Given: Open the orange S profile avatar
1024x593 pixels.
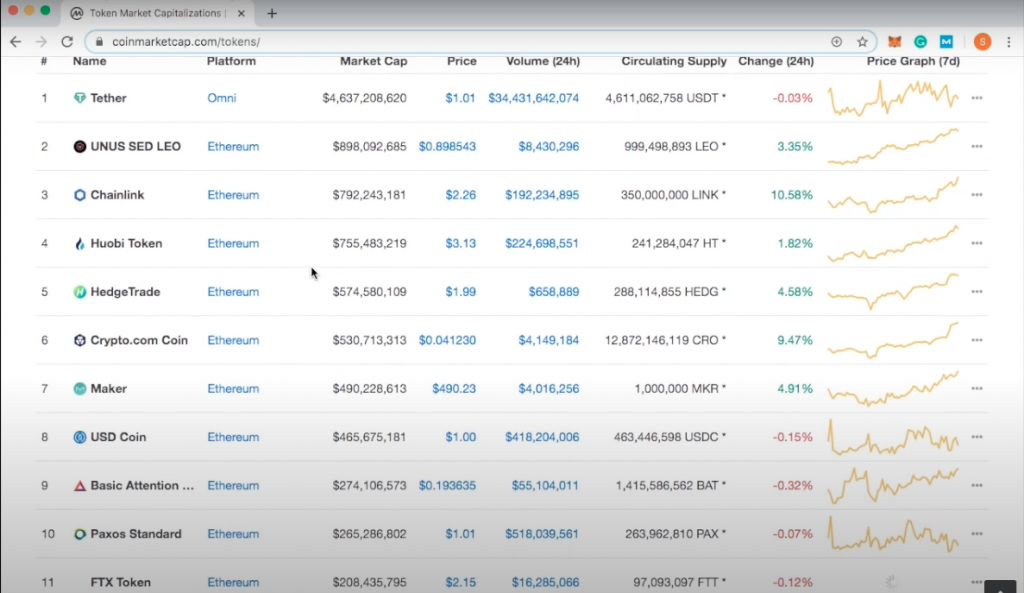Looking at the screenshot, I should coord(982,42).
